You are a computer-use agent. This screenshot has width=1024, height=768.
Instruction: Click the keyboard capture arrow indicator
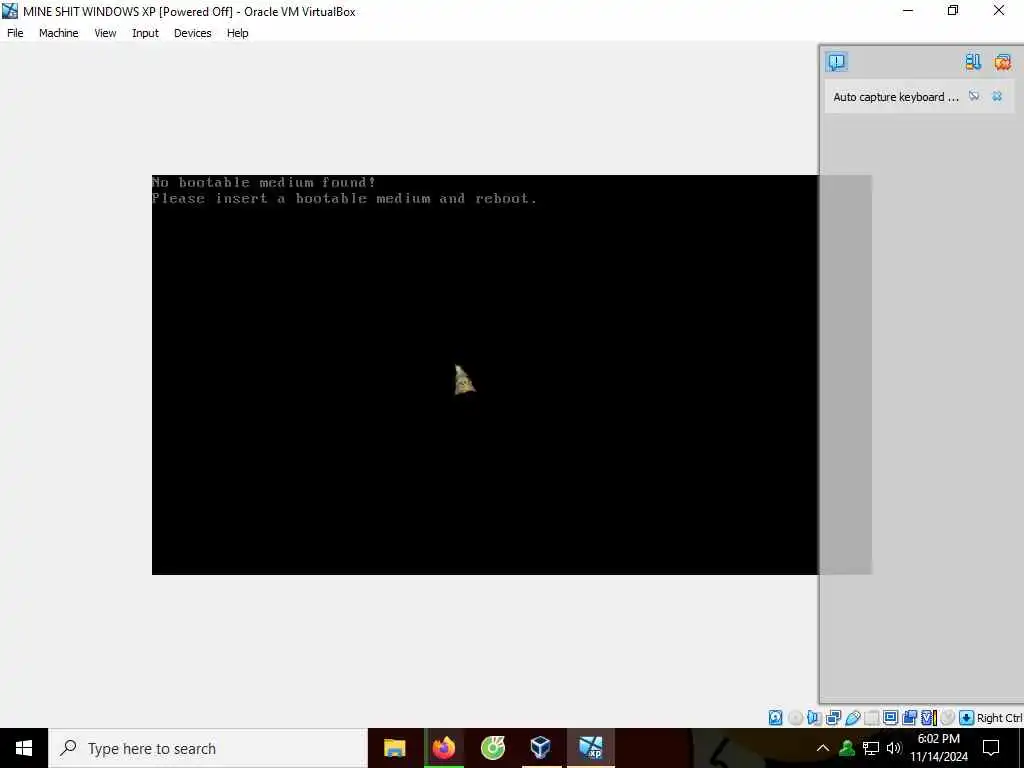967,718
